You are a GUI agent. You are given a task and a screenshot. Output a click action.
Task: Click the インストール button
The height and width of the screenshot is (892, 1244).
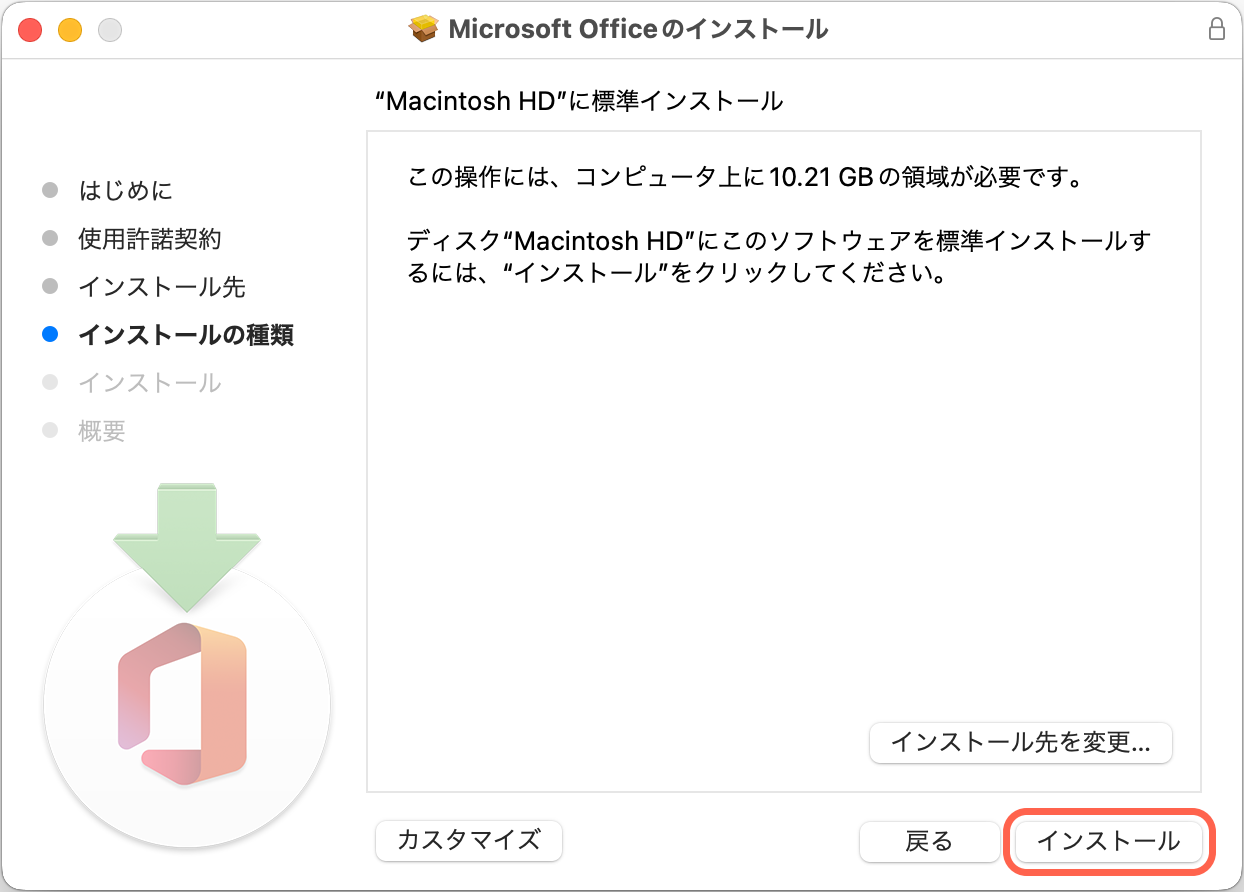coord(1106,841)
